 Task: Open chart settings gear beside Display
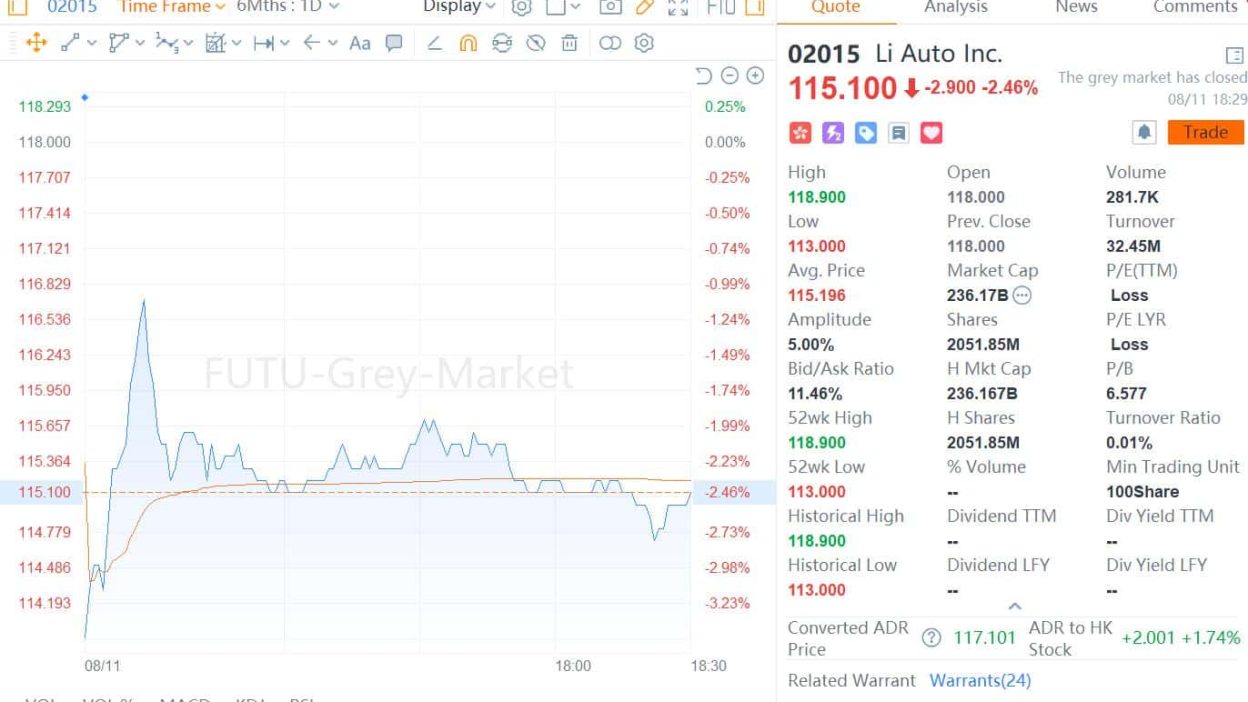521,7
